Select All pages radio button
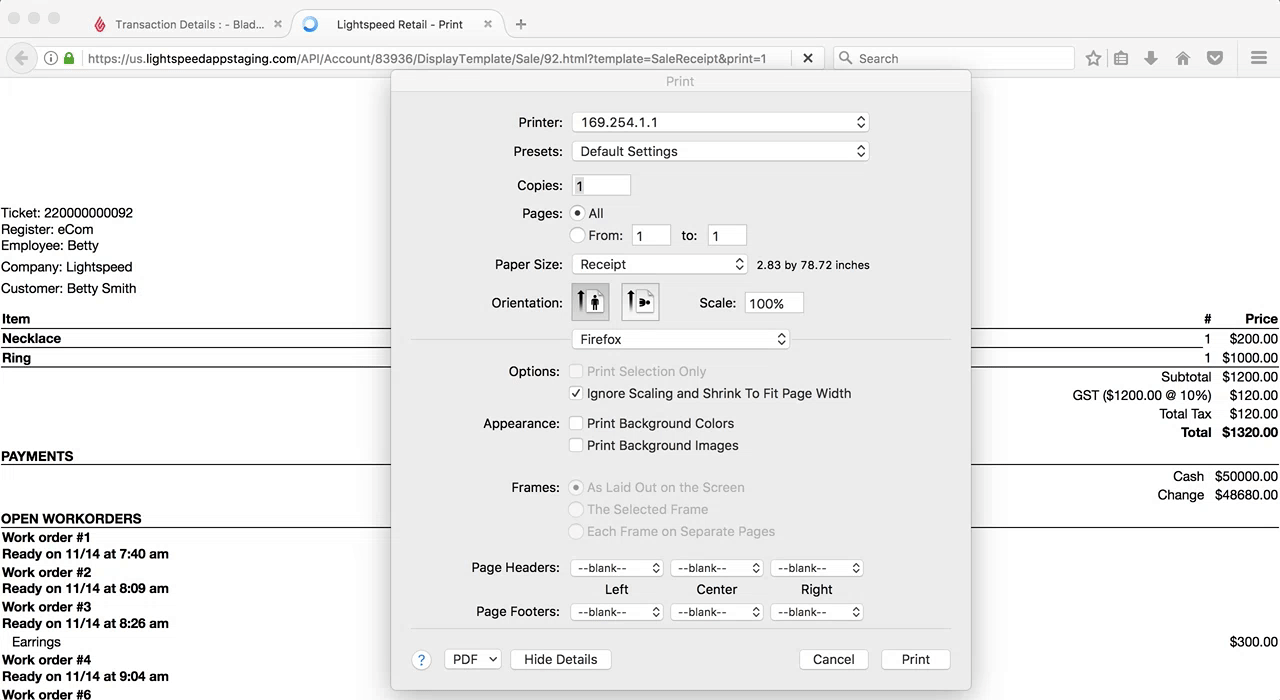This screenshot has height=700, width=1280. click(578, 213)
